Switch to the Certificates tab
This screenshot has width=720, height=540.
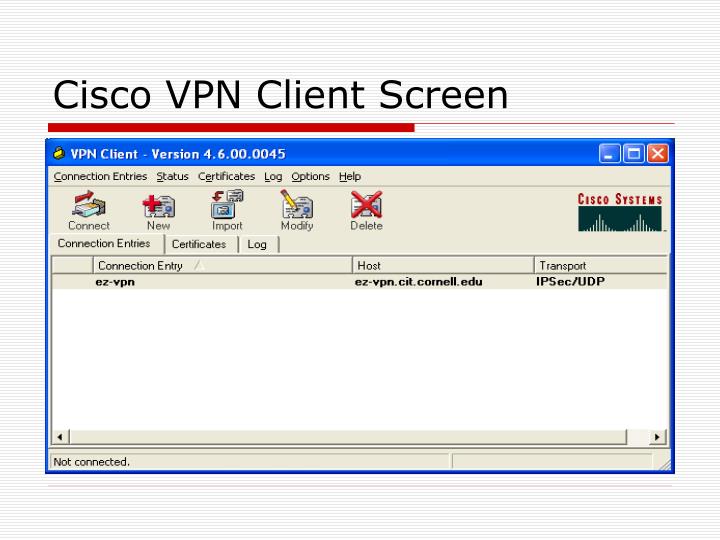tap(199, 244)
